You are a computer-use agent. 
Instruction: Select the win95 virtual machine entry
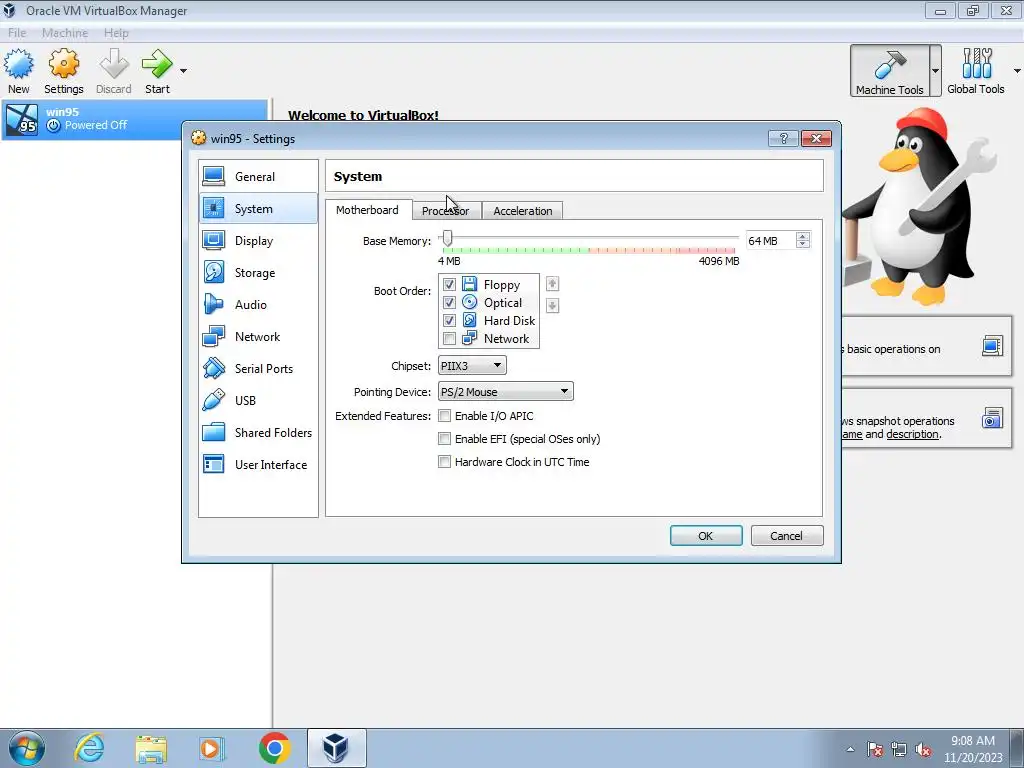pyautogui.click(x=135, y=119)
